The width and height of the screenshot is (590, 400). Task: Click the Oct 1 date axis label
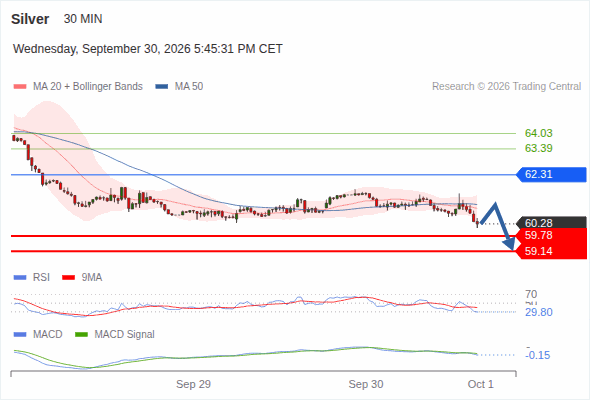(481, 384)
